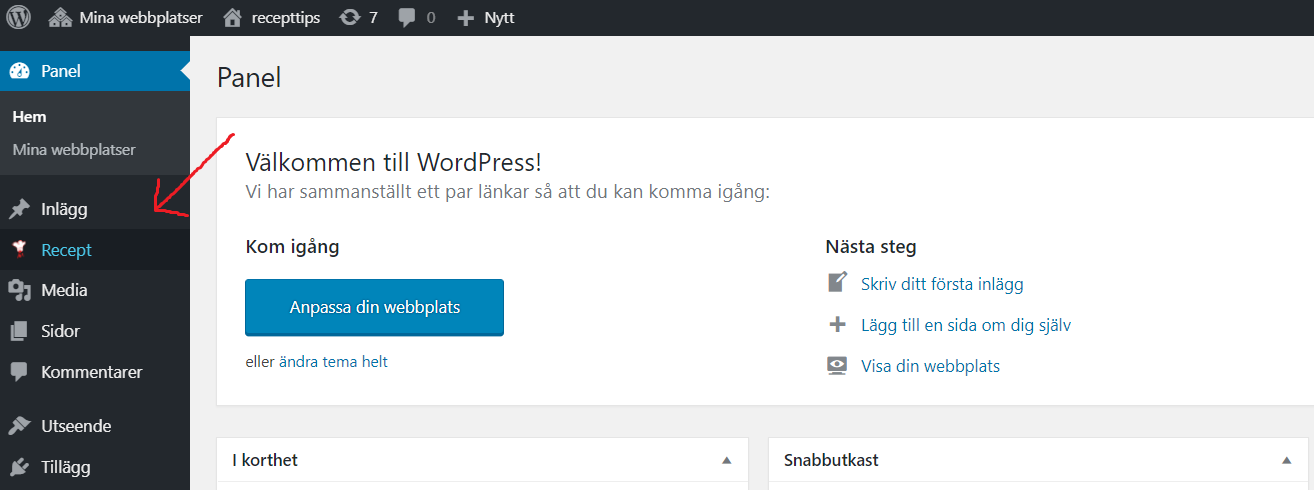Open Hem submenu item
Image resolution: width=1314 pixels, height=490 pixels.
(x=30, y=117)
